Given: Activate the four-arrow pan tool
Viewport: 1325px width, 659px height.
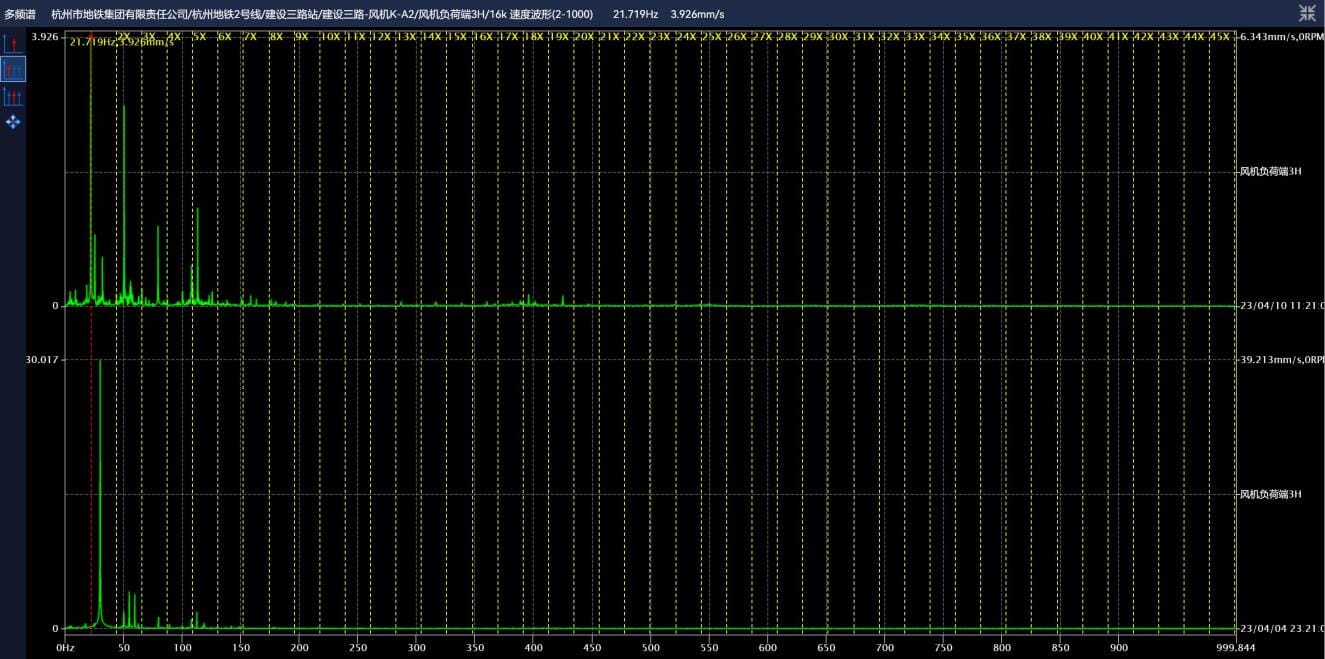Looking at the screenshot, I should click(13, 122).
